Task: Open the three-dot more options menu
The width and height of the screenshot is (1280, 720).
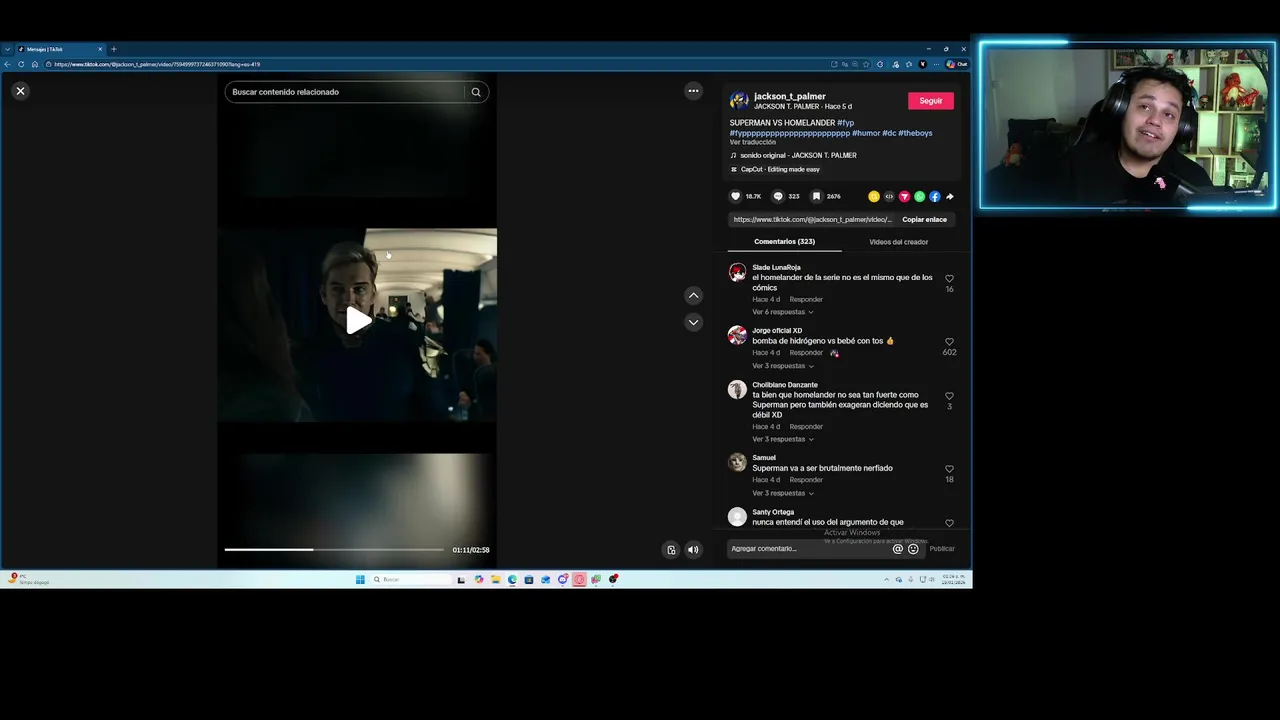Action: coord(693,91)
